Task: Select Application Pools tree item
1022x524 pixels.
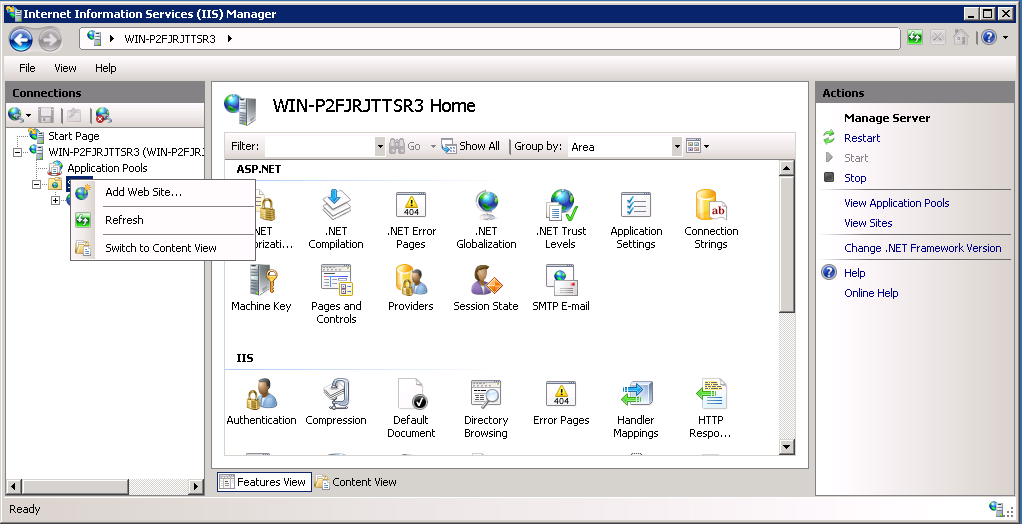Action: tap(108, 168)
